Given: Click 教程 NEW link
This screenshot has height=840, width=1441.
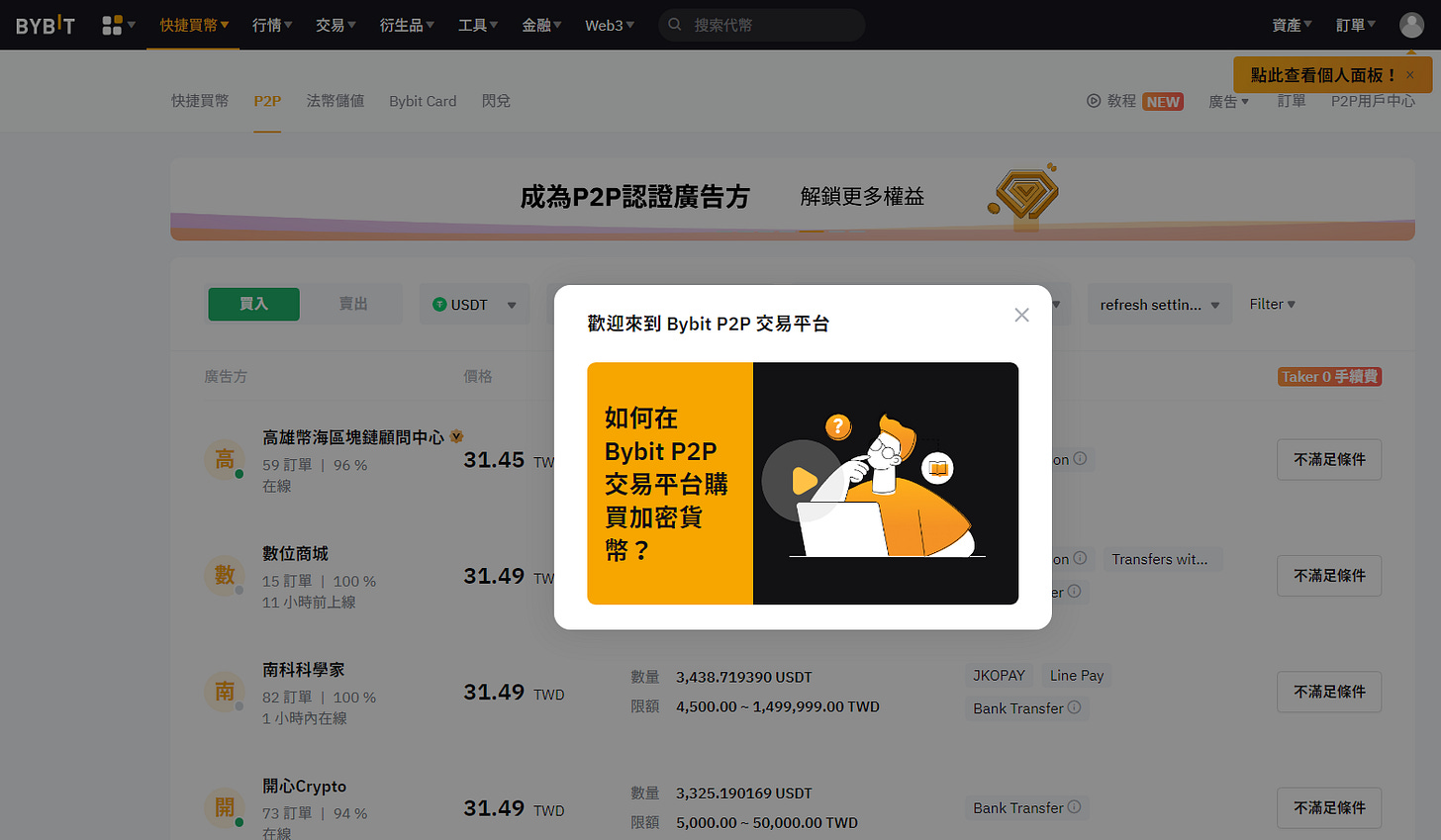Looking at the screenshot, I should click(x=1135, y=101).
